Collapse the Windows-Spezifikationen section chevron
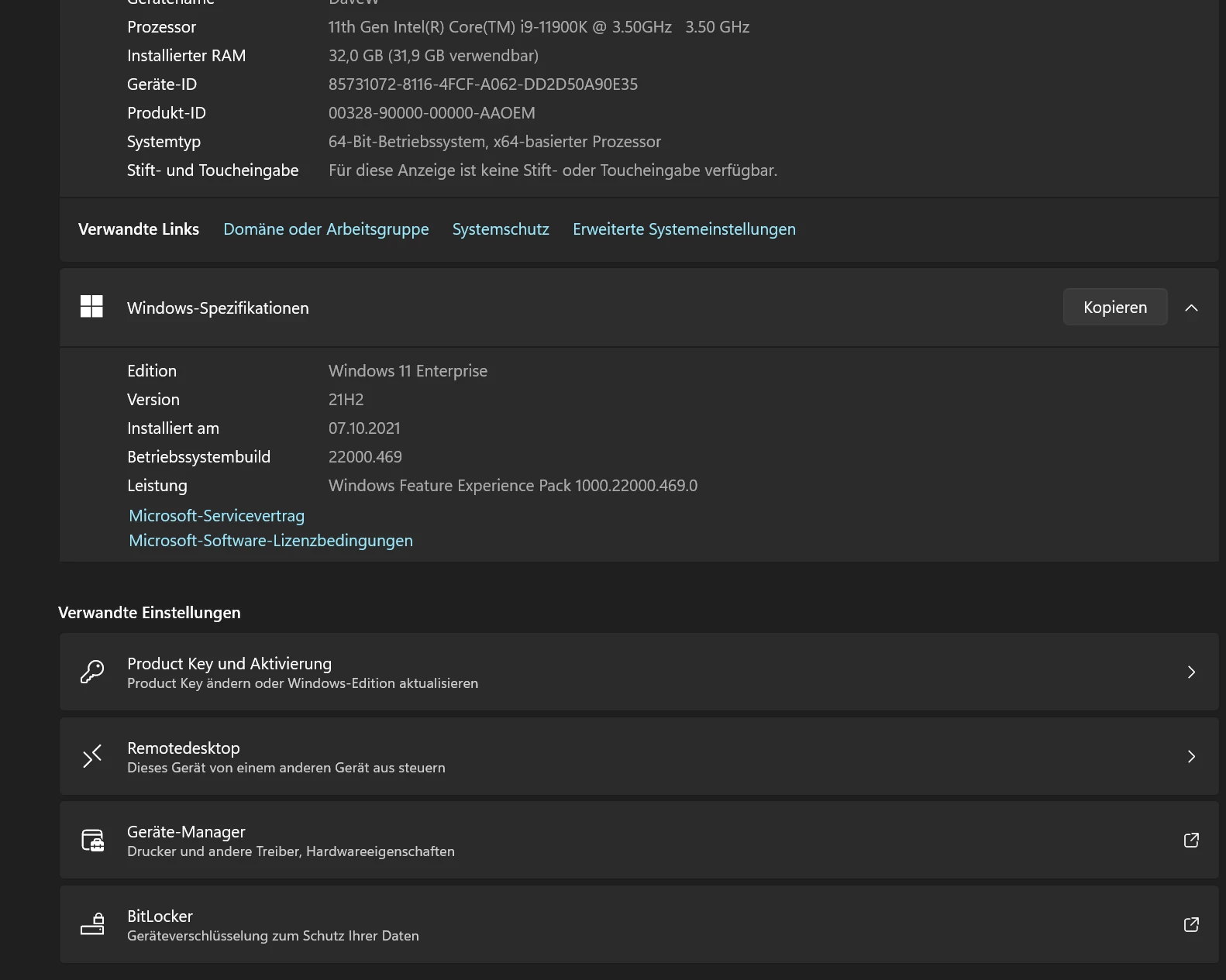The width and height of the screenshot is (1226, 980). pos(1191,308)
